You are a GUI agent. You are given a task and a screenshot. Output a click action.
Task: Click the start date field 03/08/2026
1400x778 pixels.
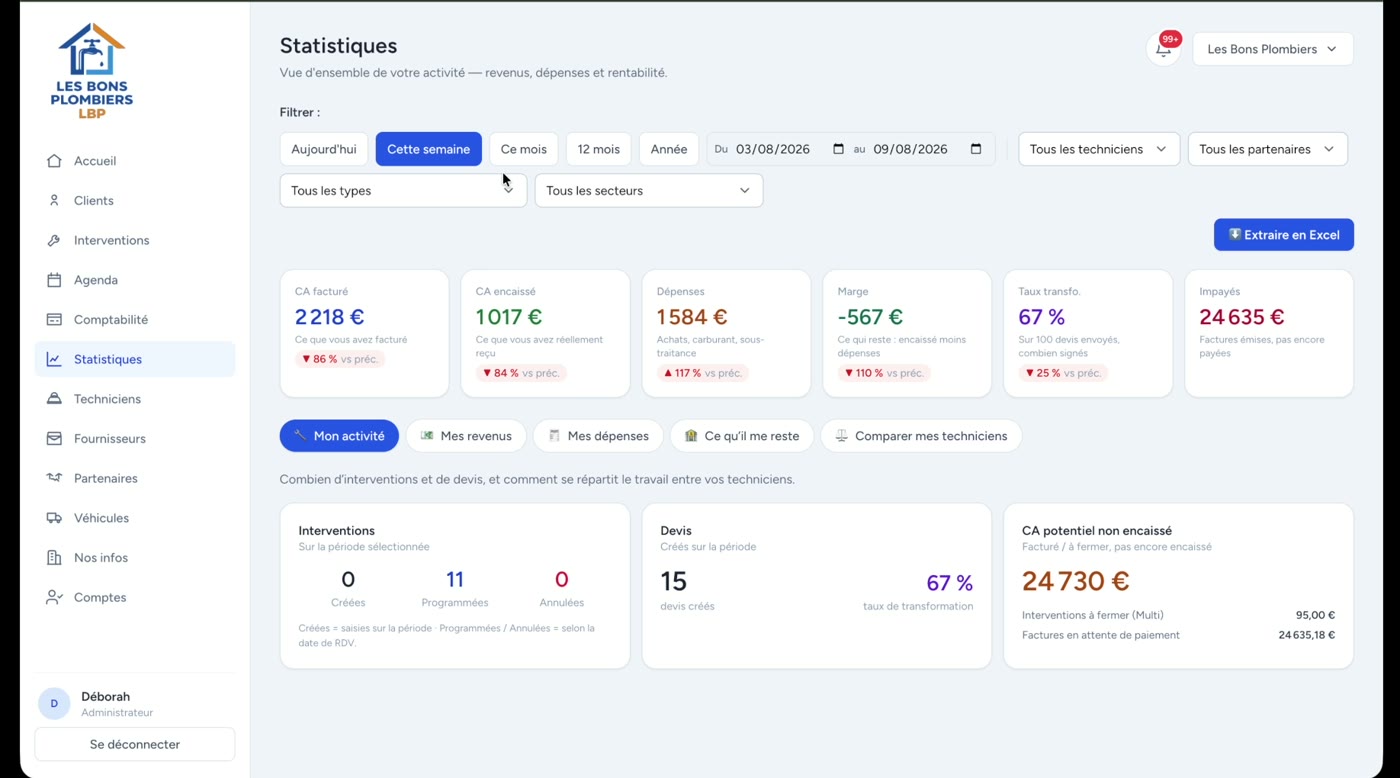click(x=790, y=149)
